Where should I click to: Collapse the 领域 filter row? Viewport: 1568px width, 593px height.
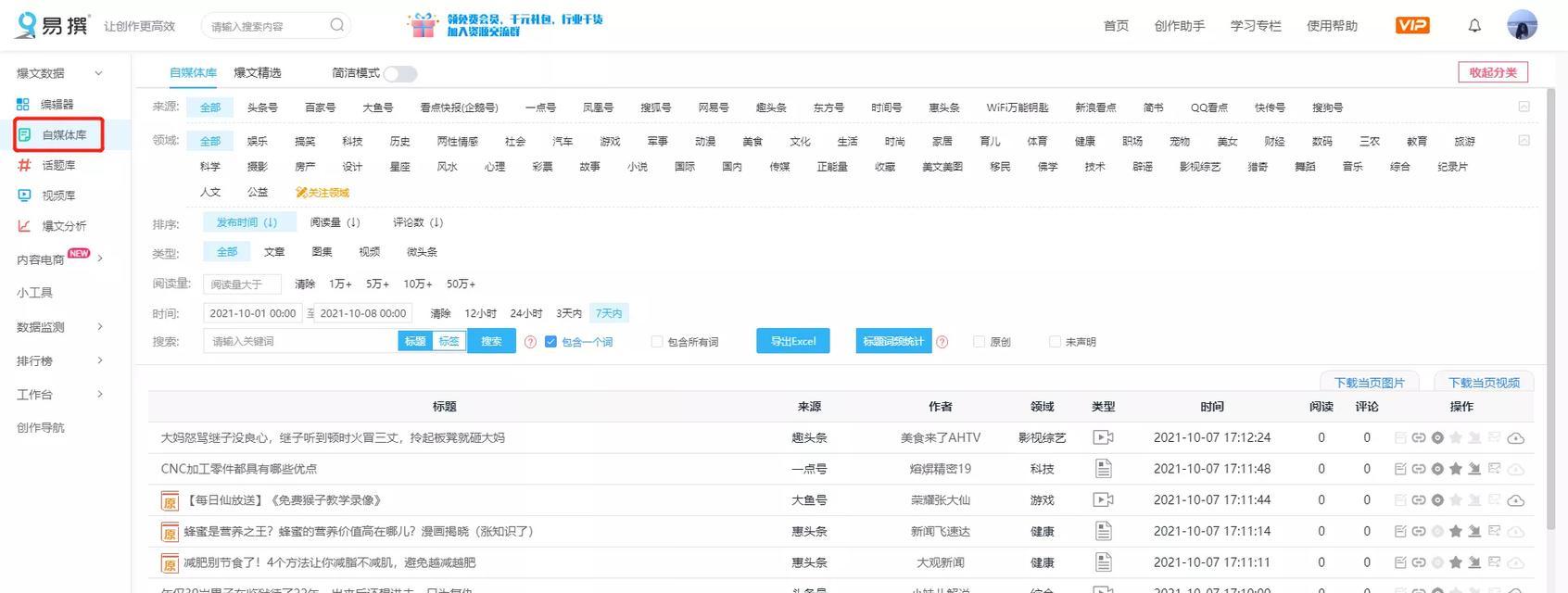[1524, 140]
